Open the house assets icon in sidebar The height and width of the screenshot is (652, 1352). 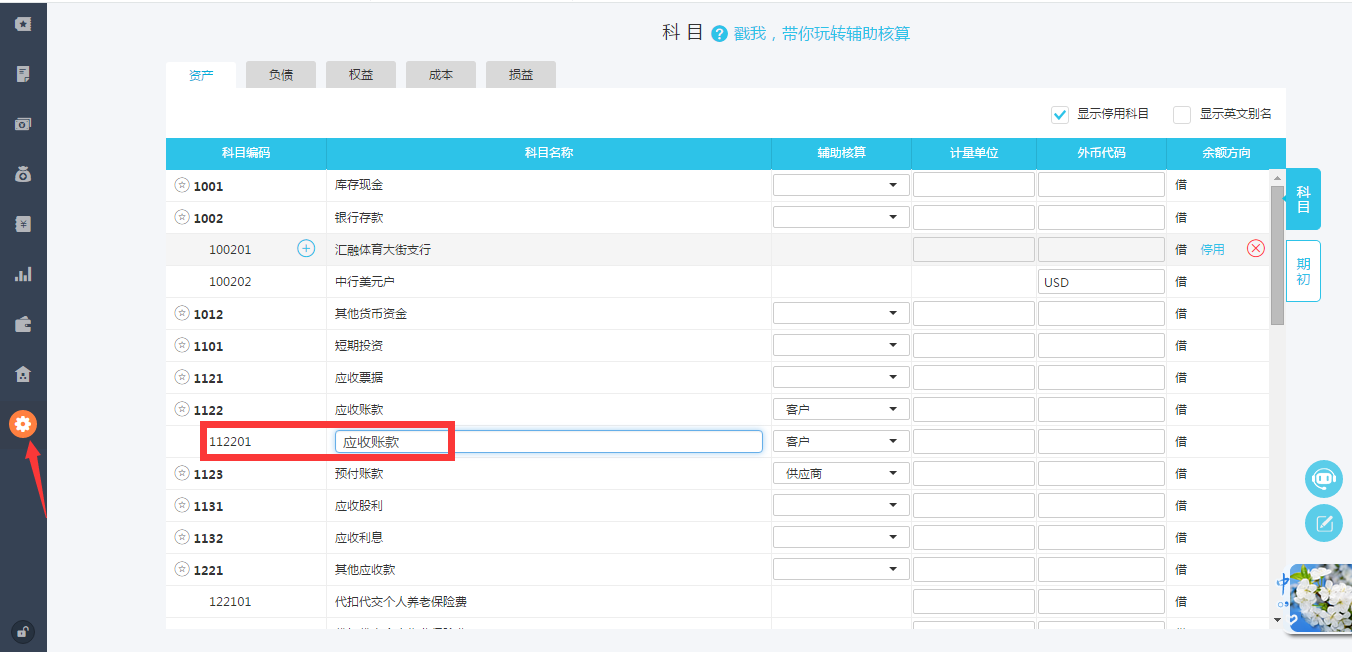(x=23, y=374)
